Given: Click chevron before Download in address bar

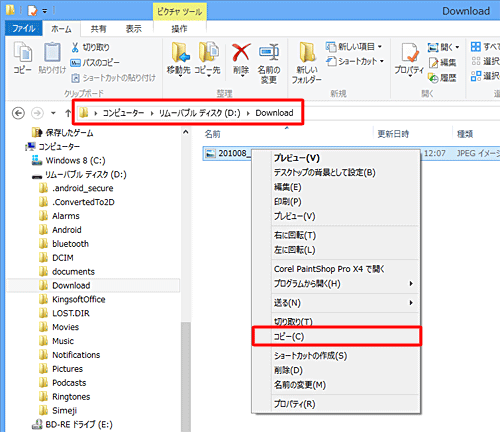Looking at the screenshot, I should pyautogui.click(x=248, y=113).
